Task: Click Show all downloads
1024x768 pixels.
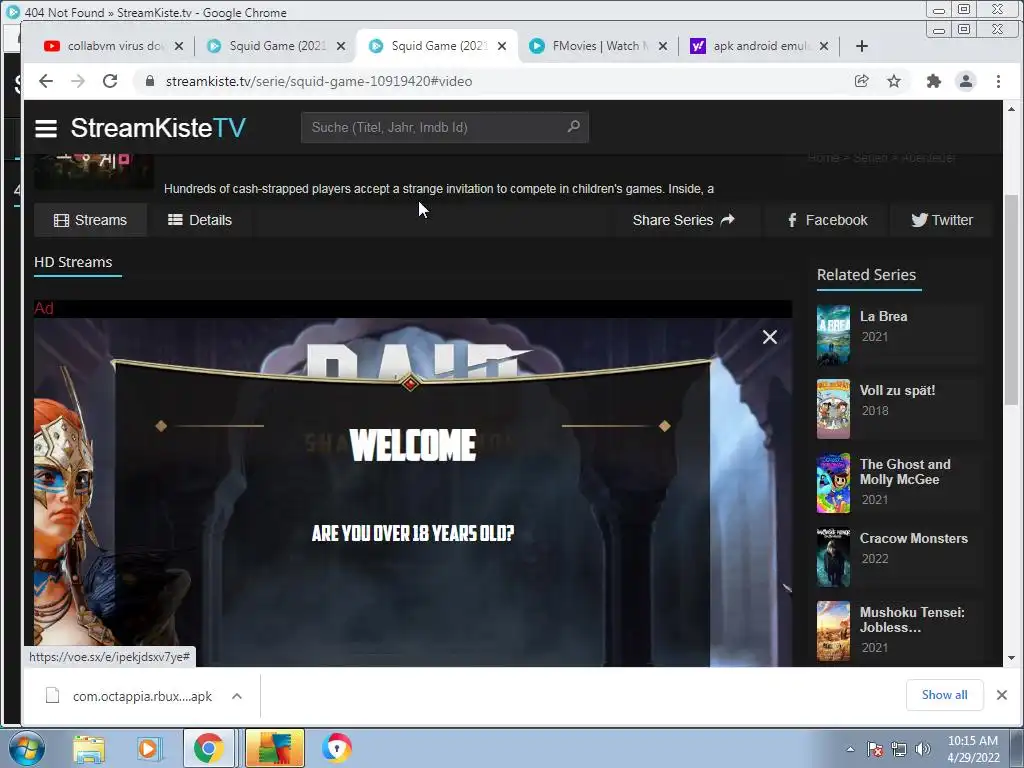Action: pos(944,695)
